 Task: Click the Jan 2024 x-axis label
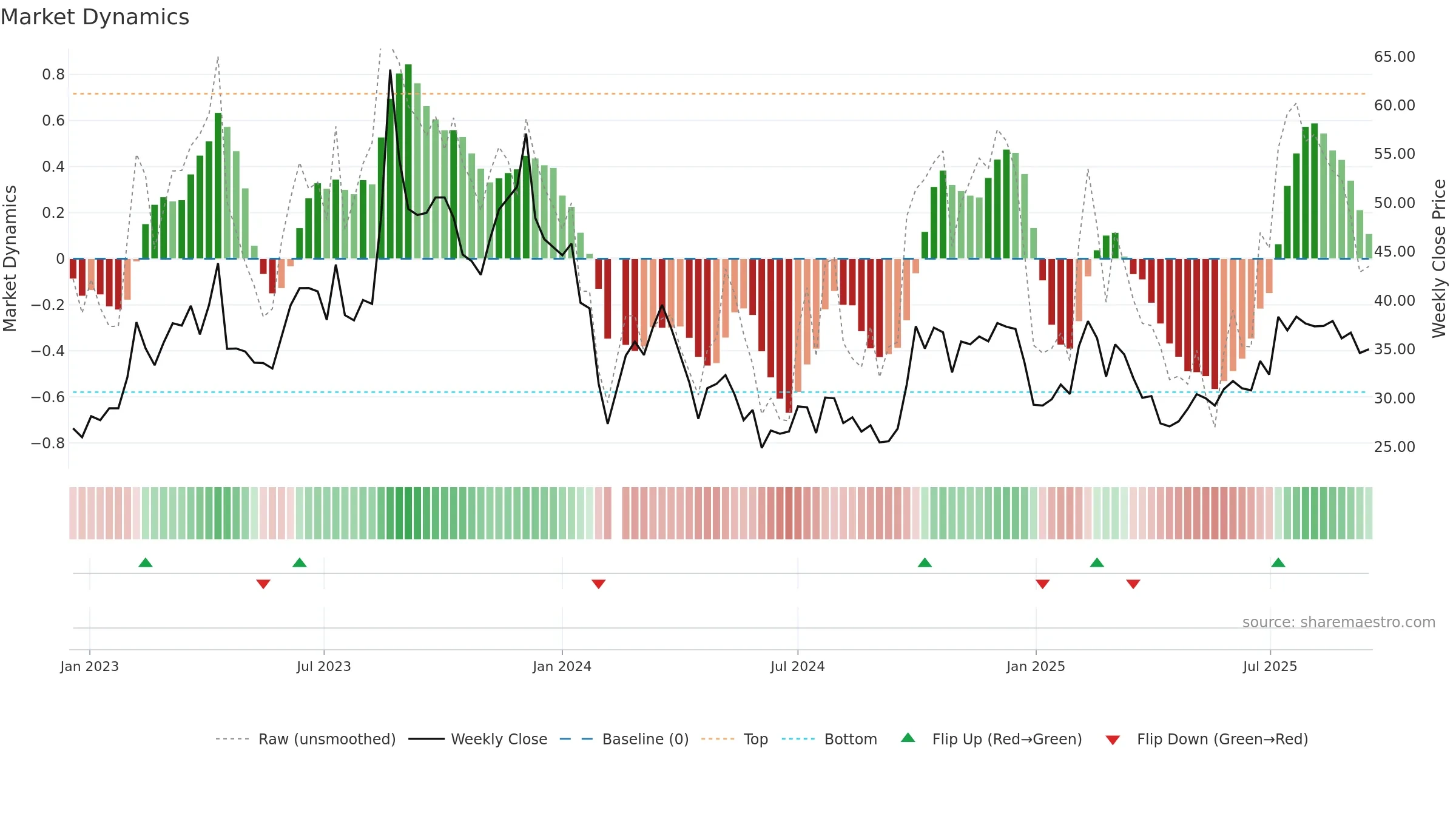pos(562,666)
